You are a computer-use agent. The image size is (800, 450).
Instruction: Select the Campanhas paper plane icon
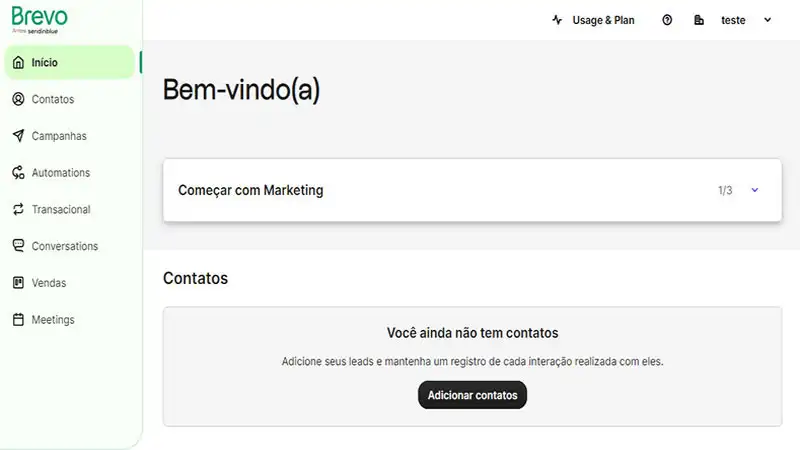[18, 136]
